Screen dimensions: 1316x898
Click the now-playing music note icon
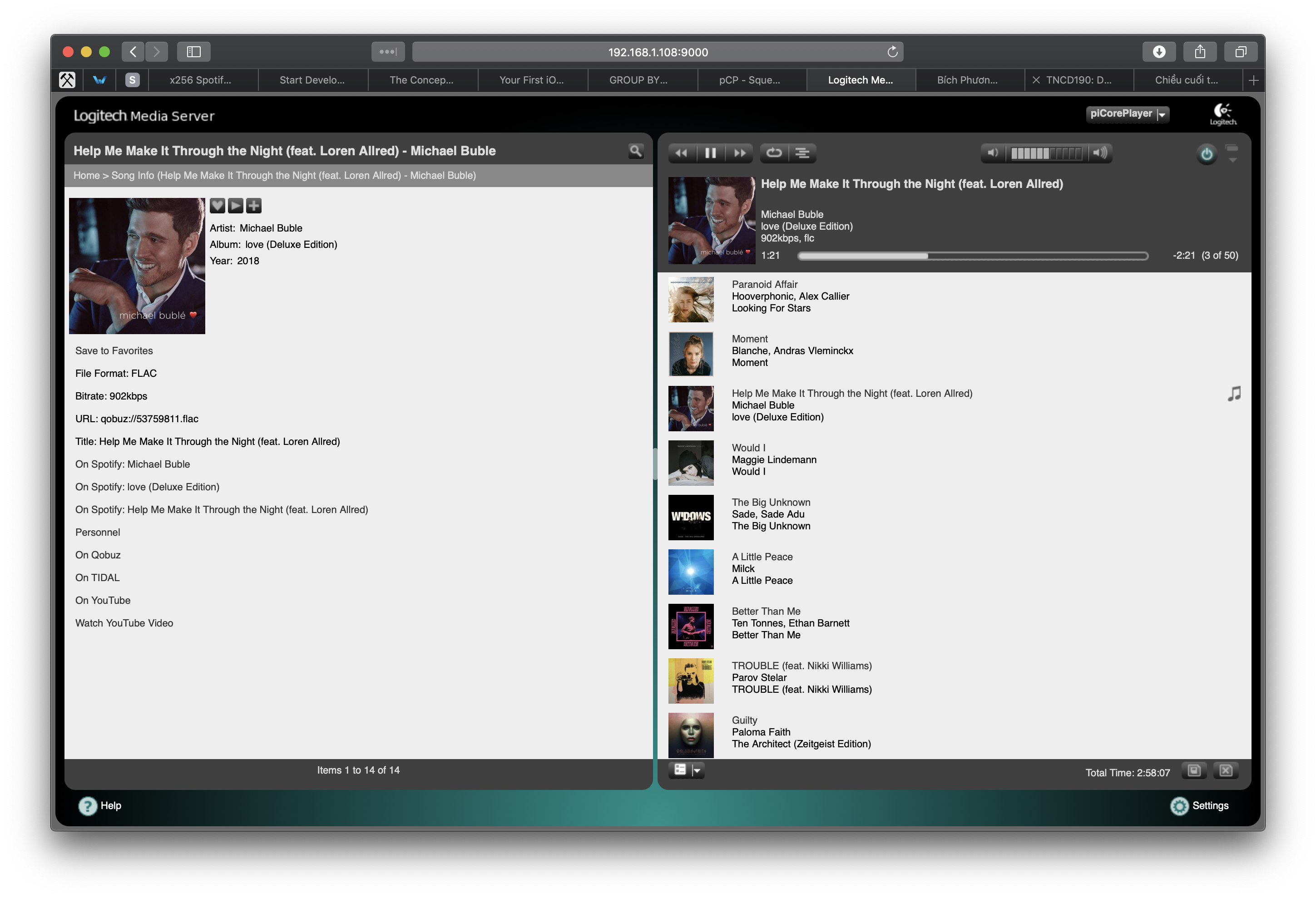pos(1234,394)
